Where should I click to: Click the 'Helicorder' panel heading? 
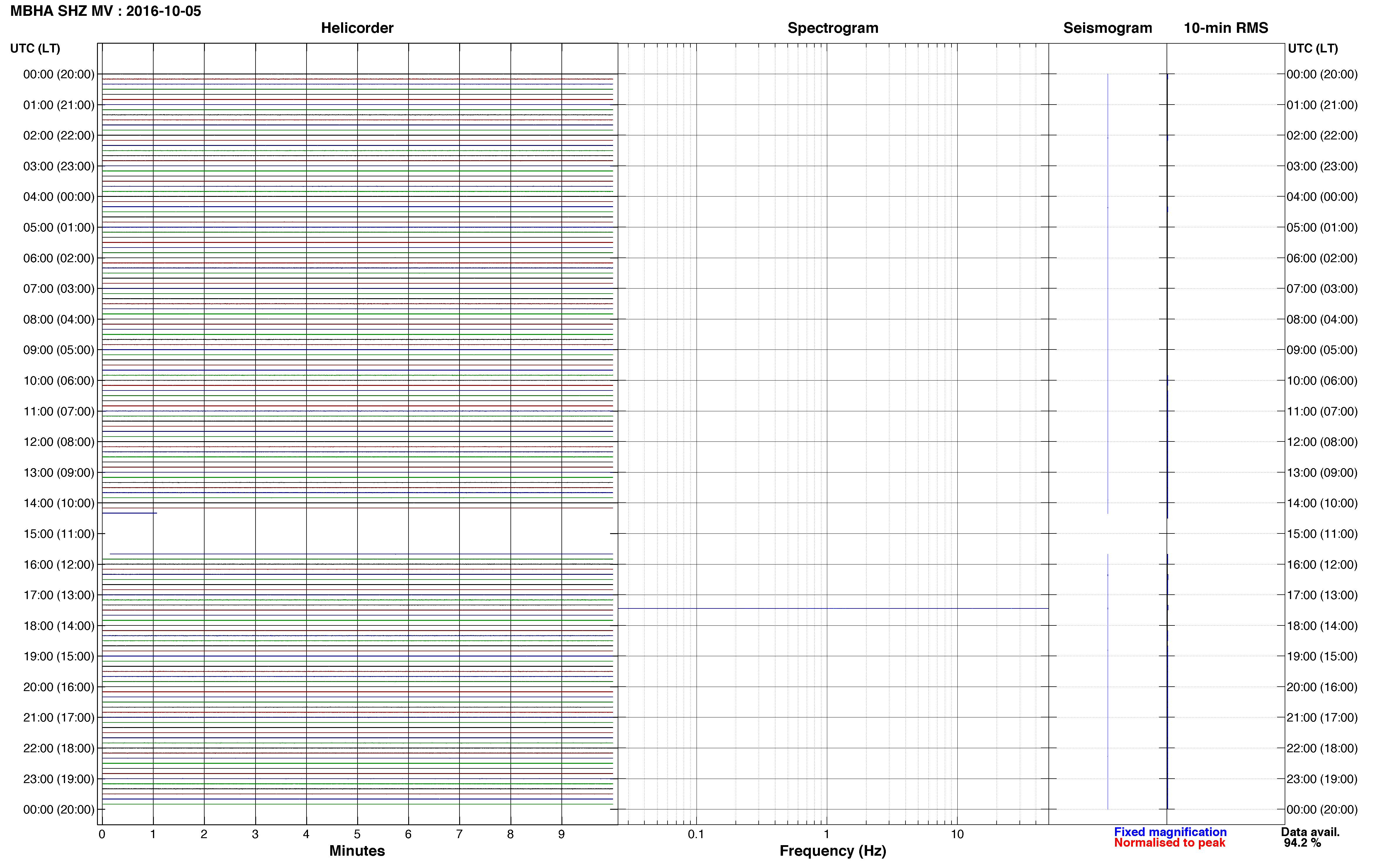[357, 28]
